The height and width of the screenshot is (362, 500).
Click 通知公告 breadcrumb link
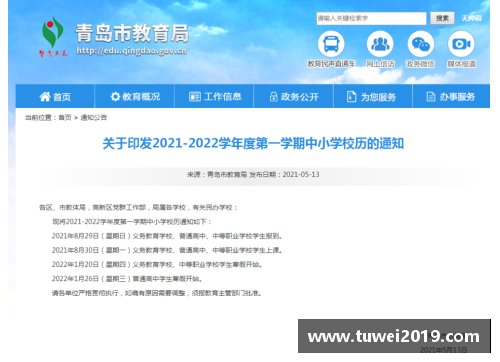(94, 117)
